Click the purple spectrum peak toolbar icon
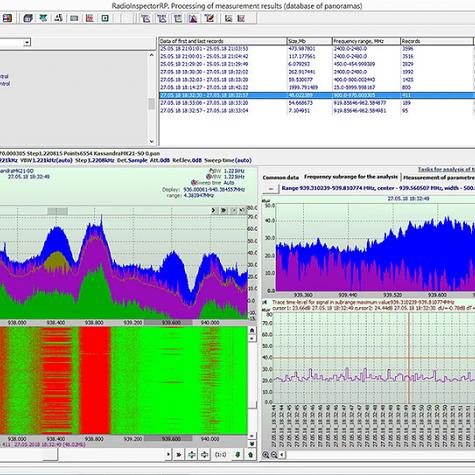This screenshot has height=475, width=475. click(193, 18)
